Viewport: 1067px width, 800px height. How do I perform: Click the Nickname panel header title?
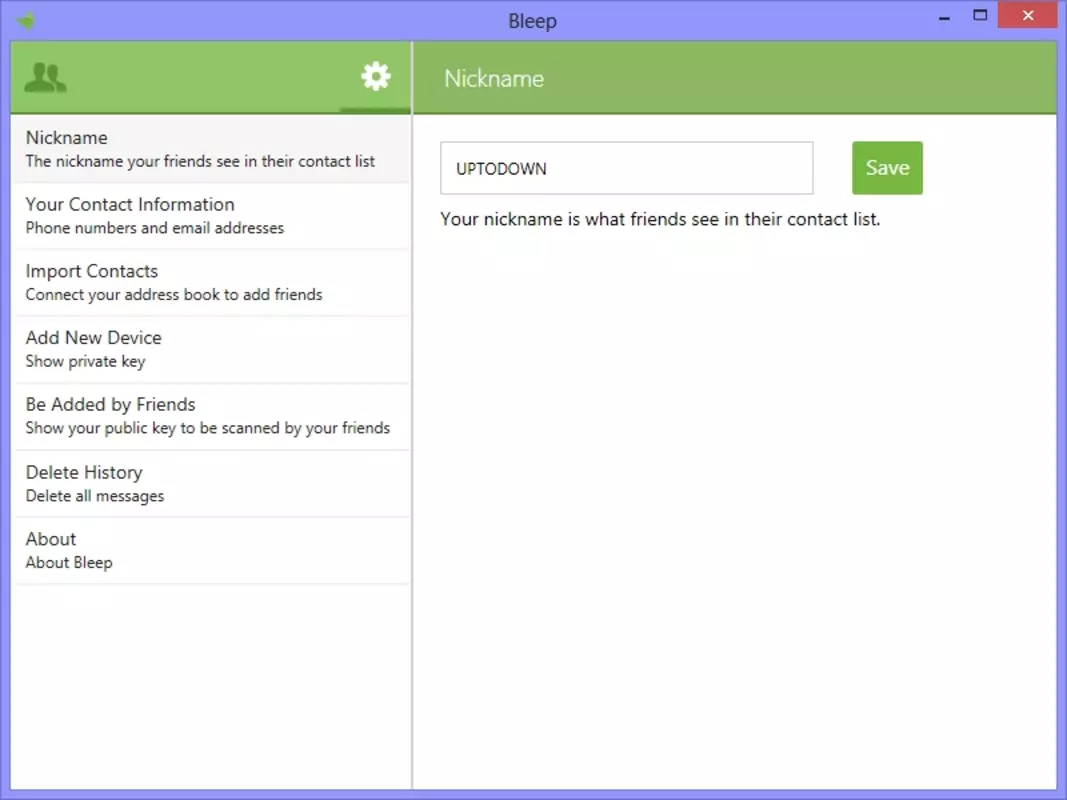click(x=494, y=79)
